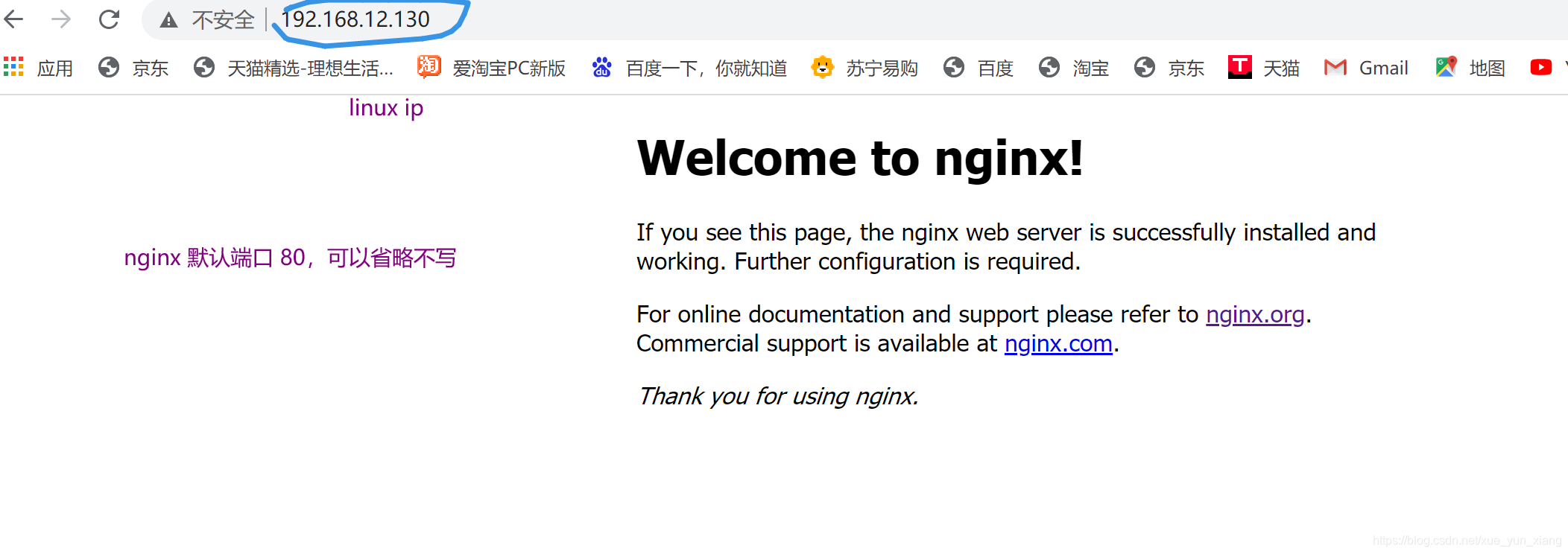This screenshot has width=1568, height=554.
Task: Click the Thank you for using nginx. text
Action: click(778, 396)
